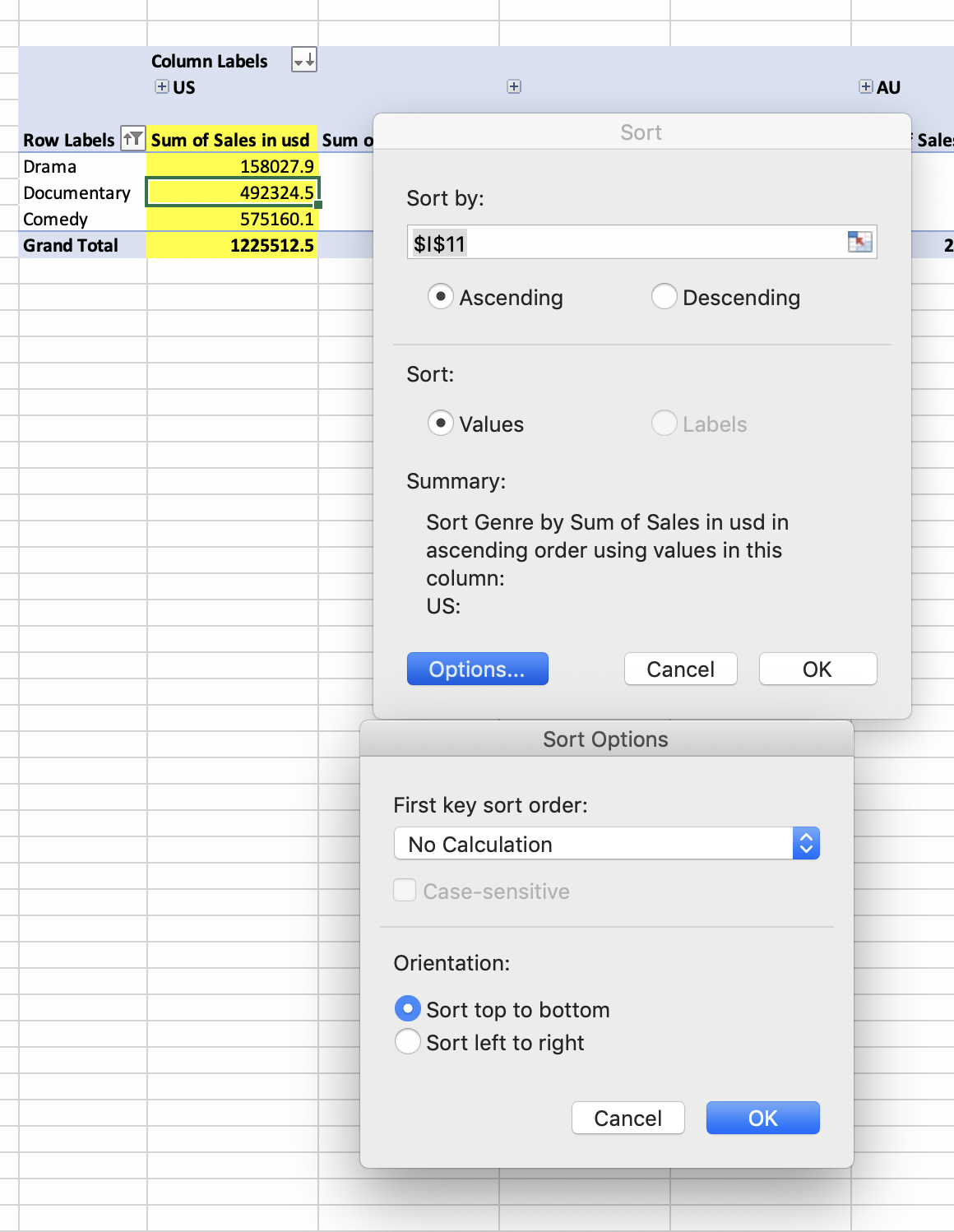Click the Column Labels sort filter icon
The height and width of the screenshot is (1232, 954).
303,60
